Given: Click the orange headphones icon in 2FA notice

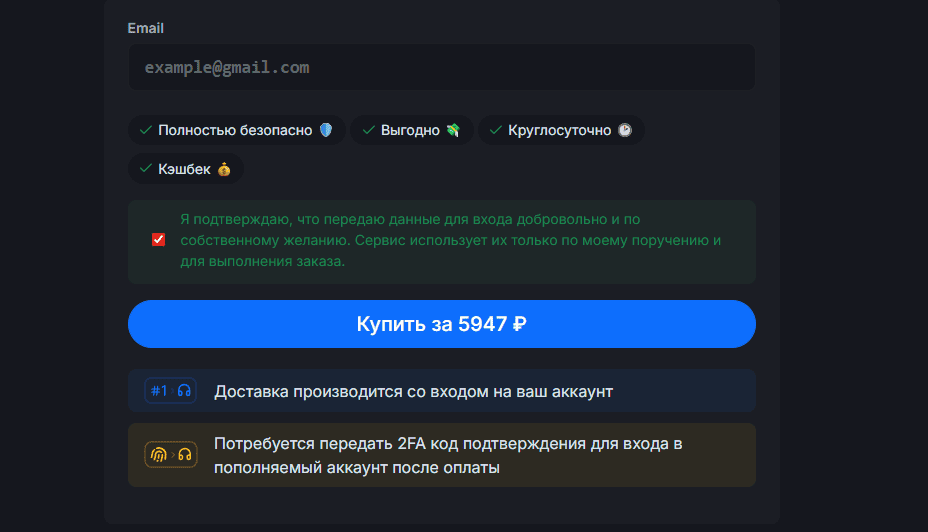Looking at the screenshot, I should point(184,455).
